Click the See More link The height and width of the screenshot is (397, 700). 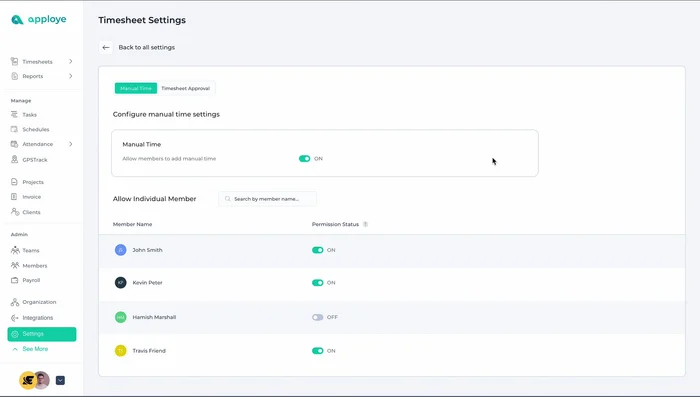35,349
